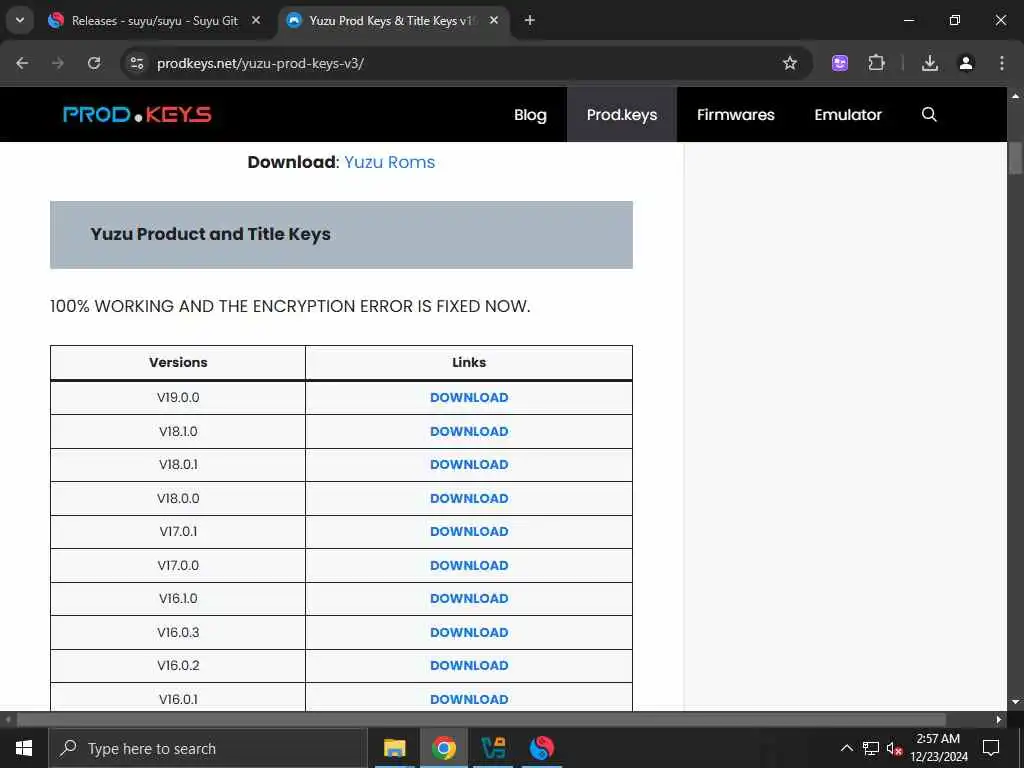The width and height of the screenshot is (1024, 768).
Task: Open a new browser tab
Action: [530, 20]
